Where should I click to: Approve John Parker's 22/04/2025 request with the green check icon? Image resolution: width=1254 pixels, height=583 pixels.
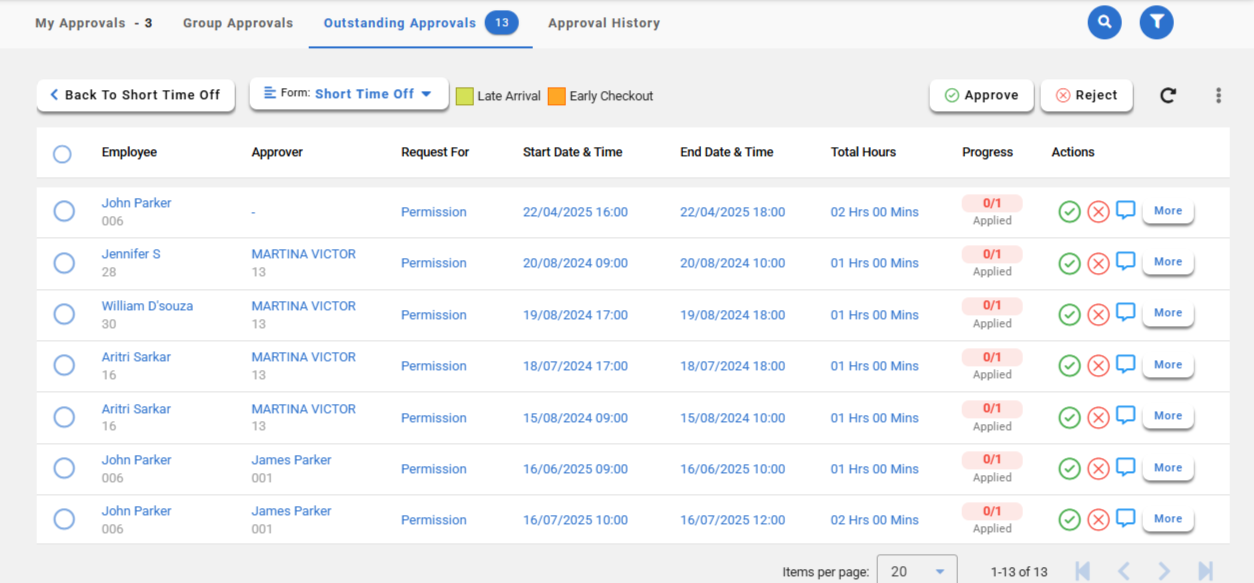[1069, 212]
